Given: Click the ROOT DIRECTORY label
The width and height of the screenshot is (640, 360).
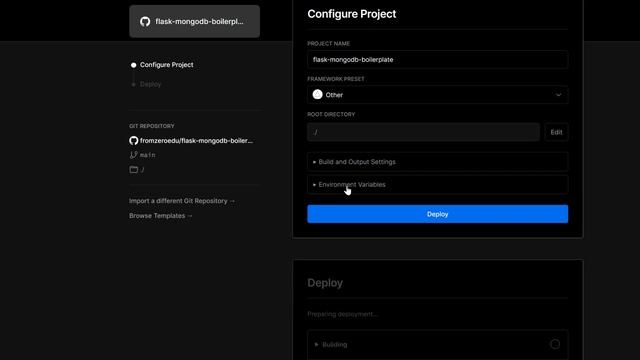Looking at the screenshot, I should pos(331,114).
